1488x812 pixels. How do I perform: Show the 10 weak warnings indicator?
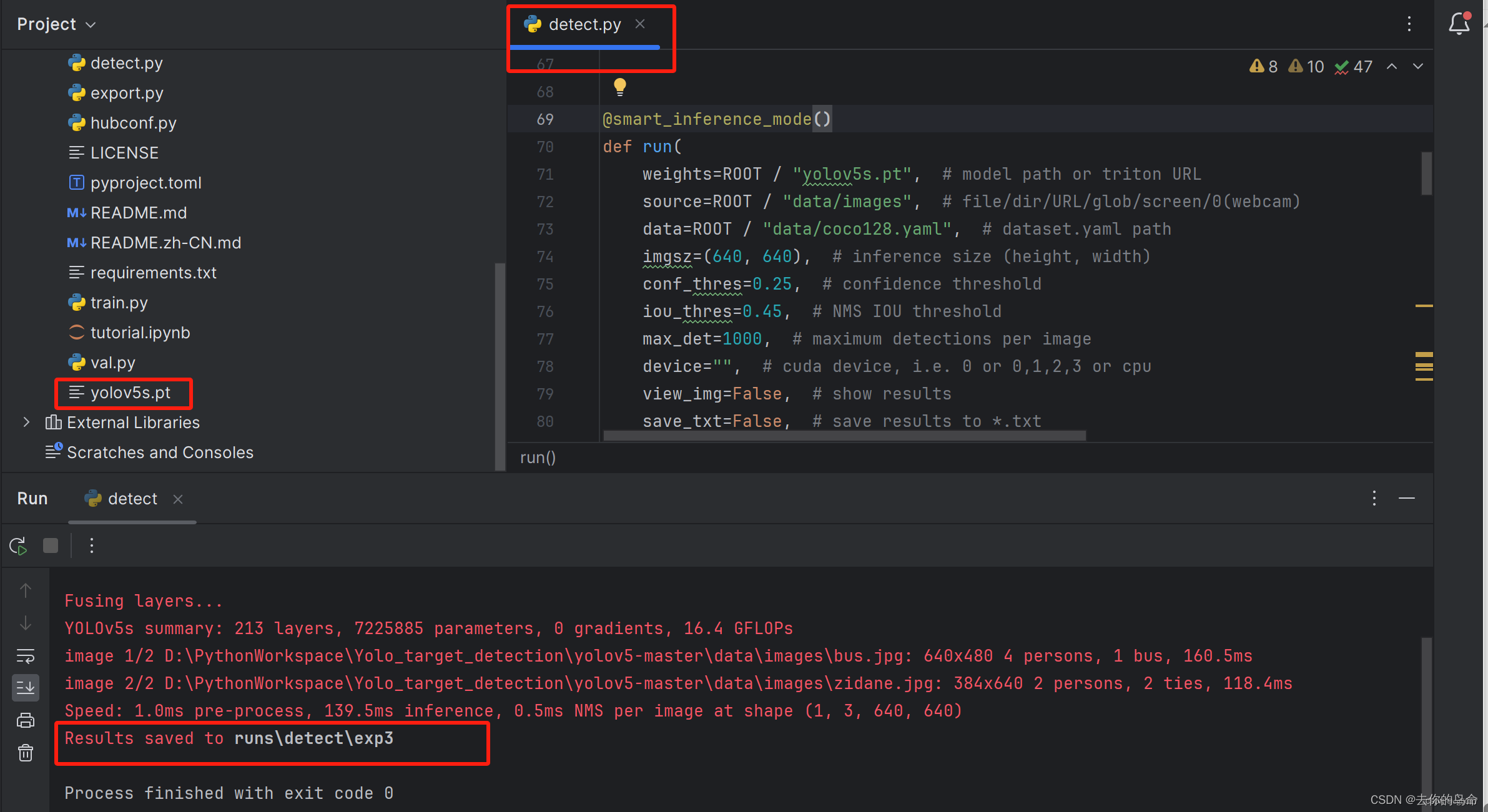[1306, 67]
